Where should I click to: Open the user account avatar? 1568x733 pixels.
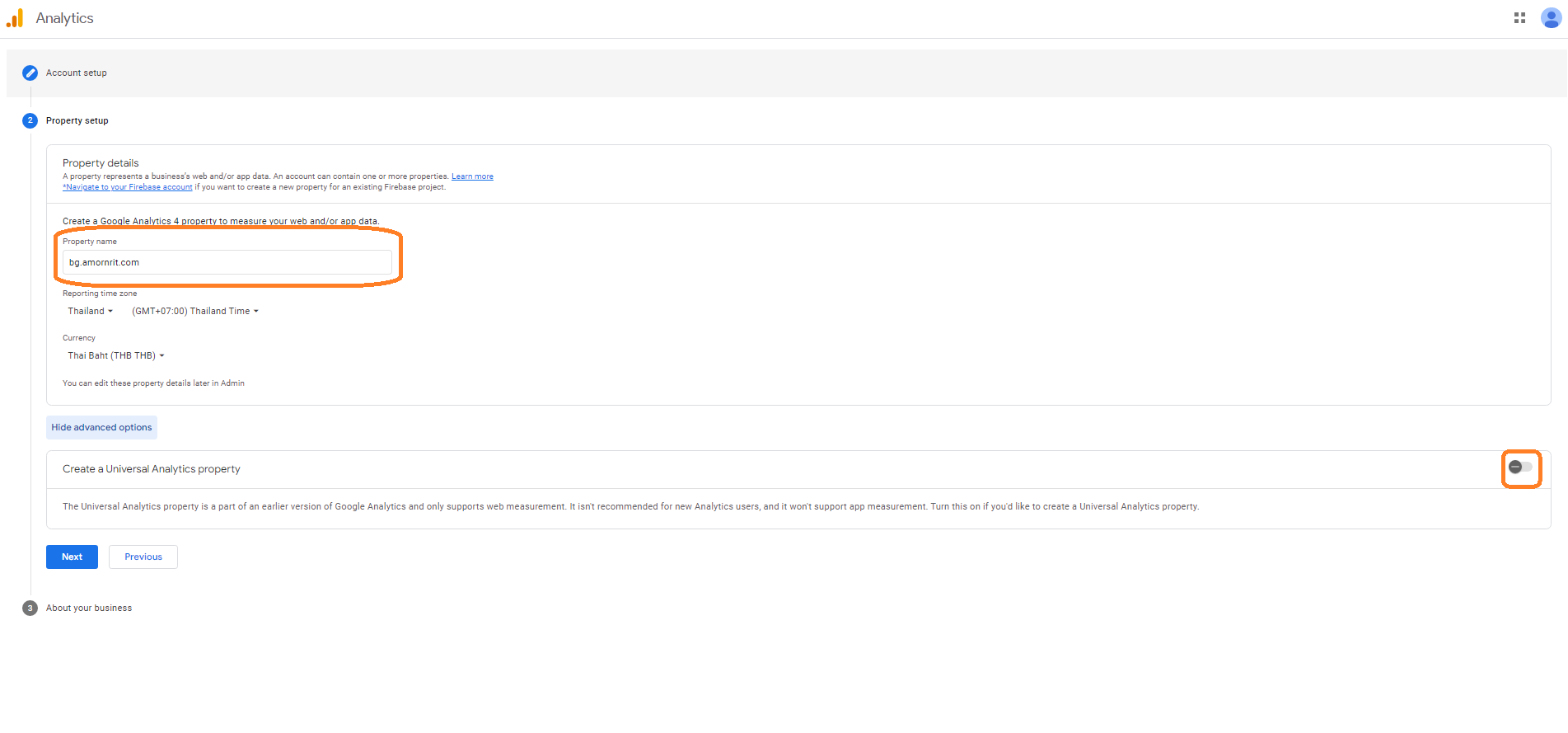1550,18
